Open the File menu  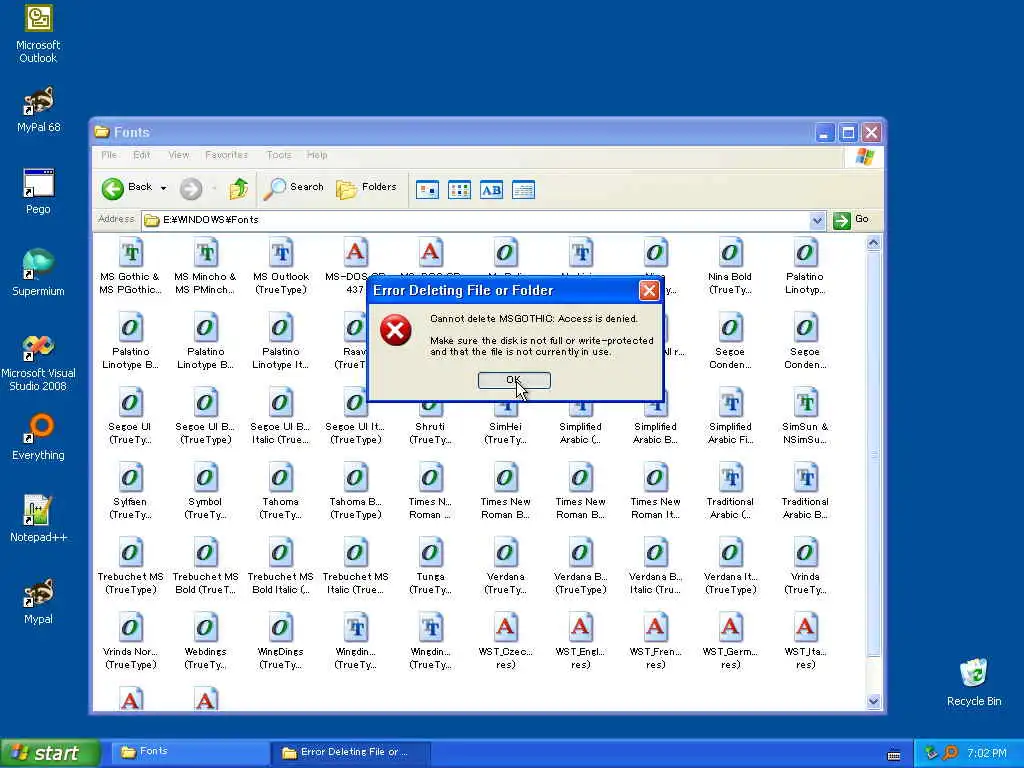(109, 155)
